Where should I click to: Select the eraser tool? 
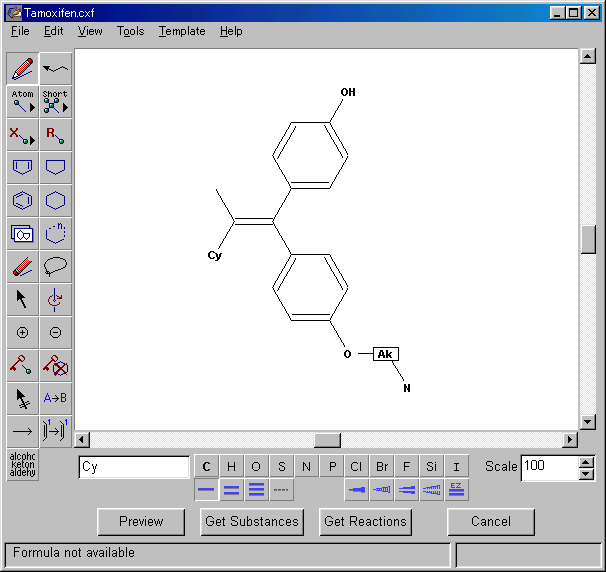coord(22,266)
